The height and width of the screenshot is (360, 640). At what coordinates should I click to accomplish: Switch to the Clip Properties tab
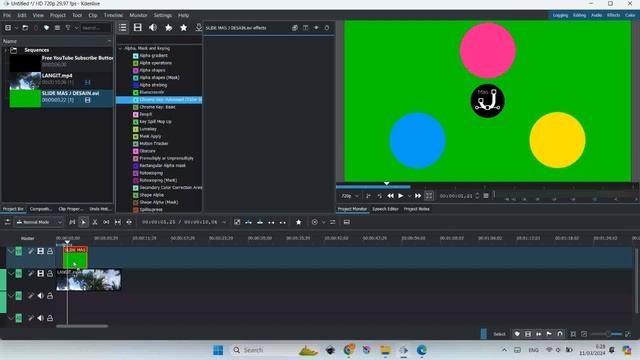click(x=70, y=209)
